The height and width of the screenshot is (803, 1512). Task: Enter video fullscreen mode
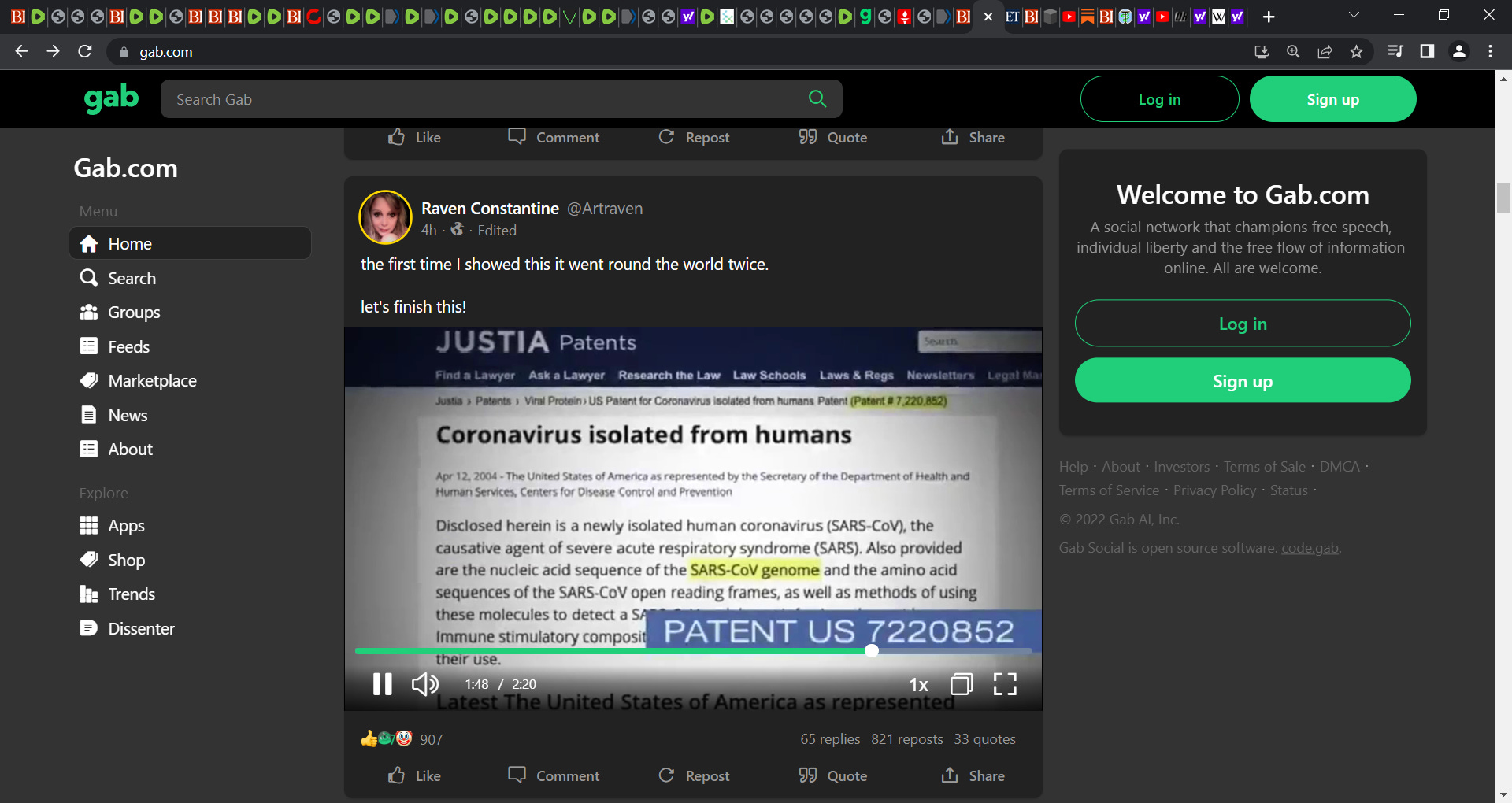click(1005, 684)
